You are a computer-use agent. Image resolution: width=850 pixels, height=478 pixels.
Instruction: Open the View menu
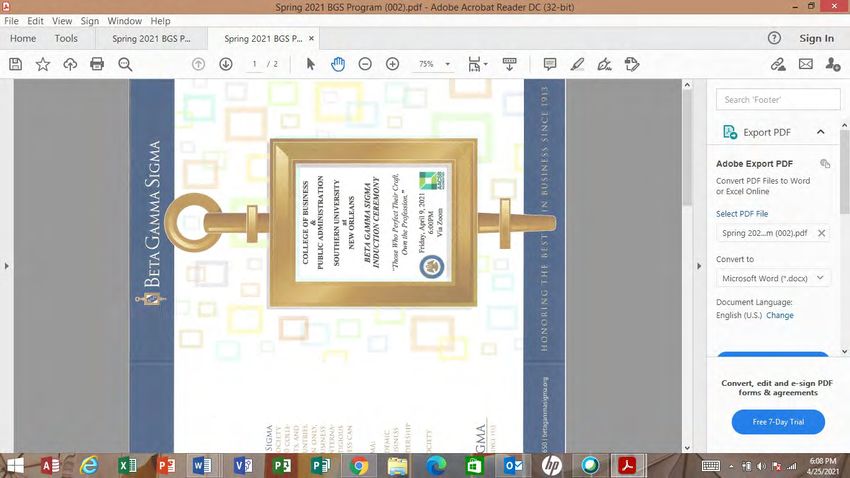tap(62, 21)
